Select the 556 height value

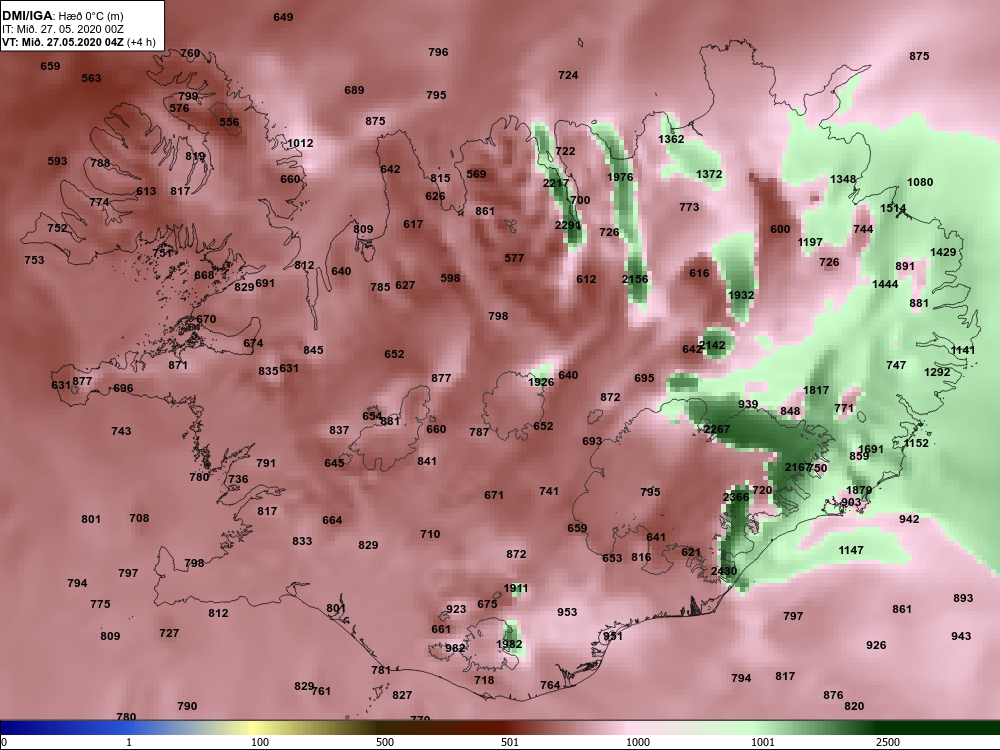pyautogui.click(x=229, y=122)
